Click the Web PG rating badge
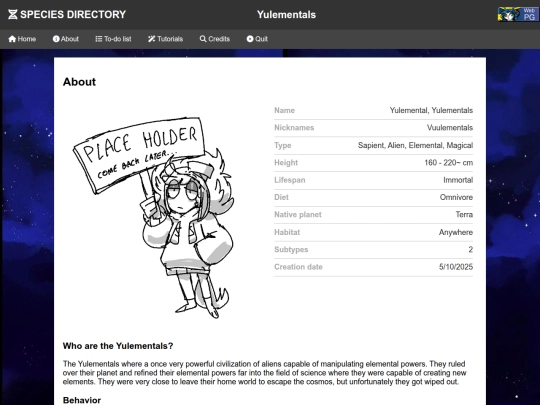This screenshot has height=405, width=540. pyautogui.click(x=518, y=14)
